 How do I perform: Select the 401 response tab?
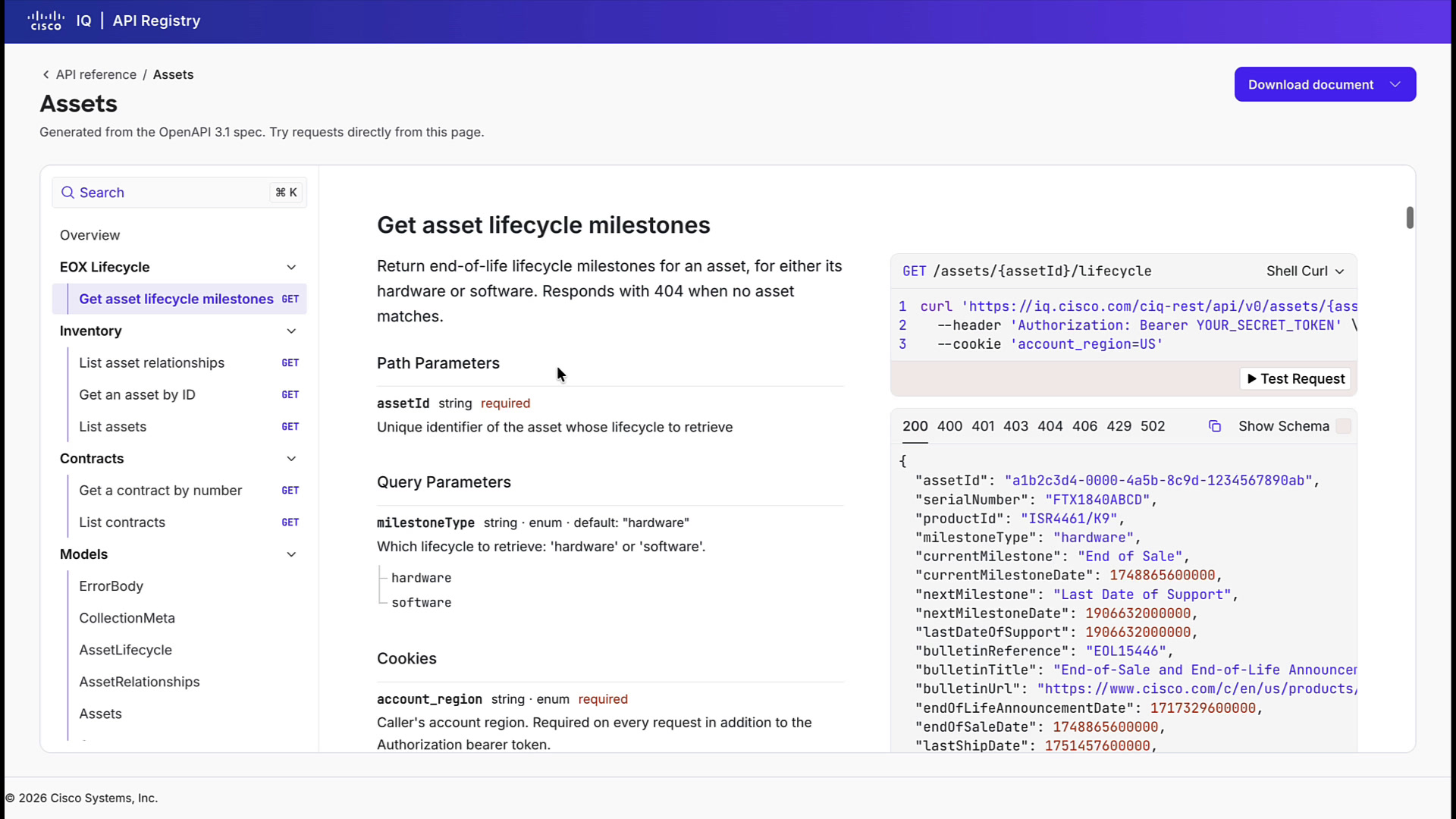pyautogui.click(x=983, y=426)
